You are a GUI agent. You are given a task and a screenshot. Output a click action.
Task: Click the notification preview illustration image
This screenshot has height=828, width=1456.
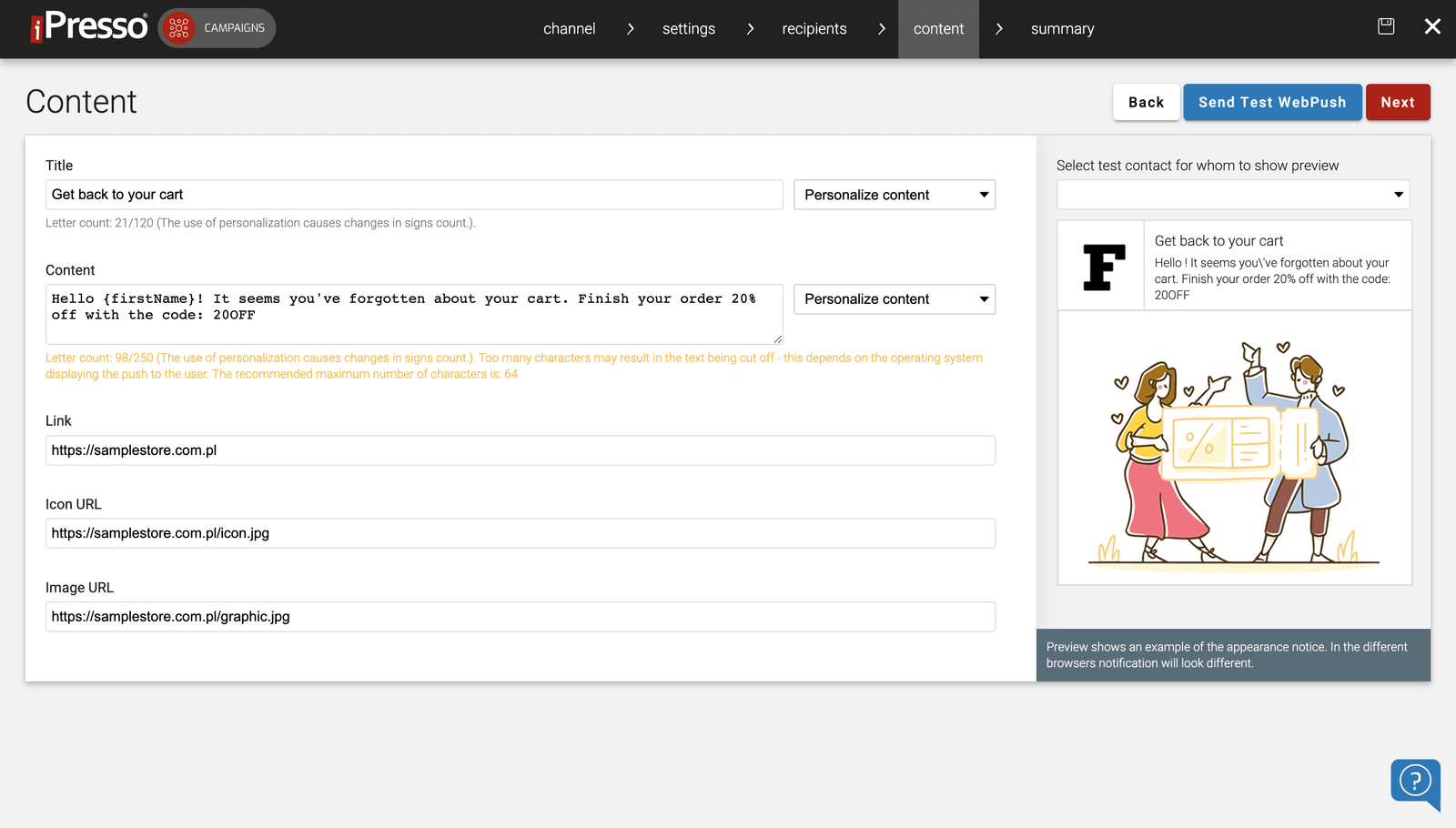pyautogui.click(x=1233, y=446)
